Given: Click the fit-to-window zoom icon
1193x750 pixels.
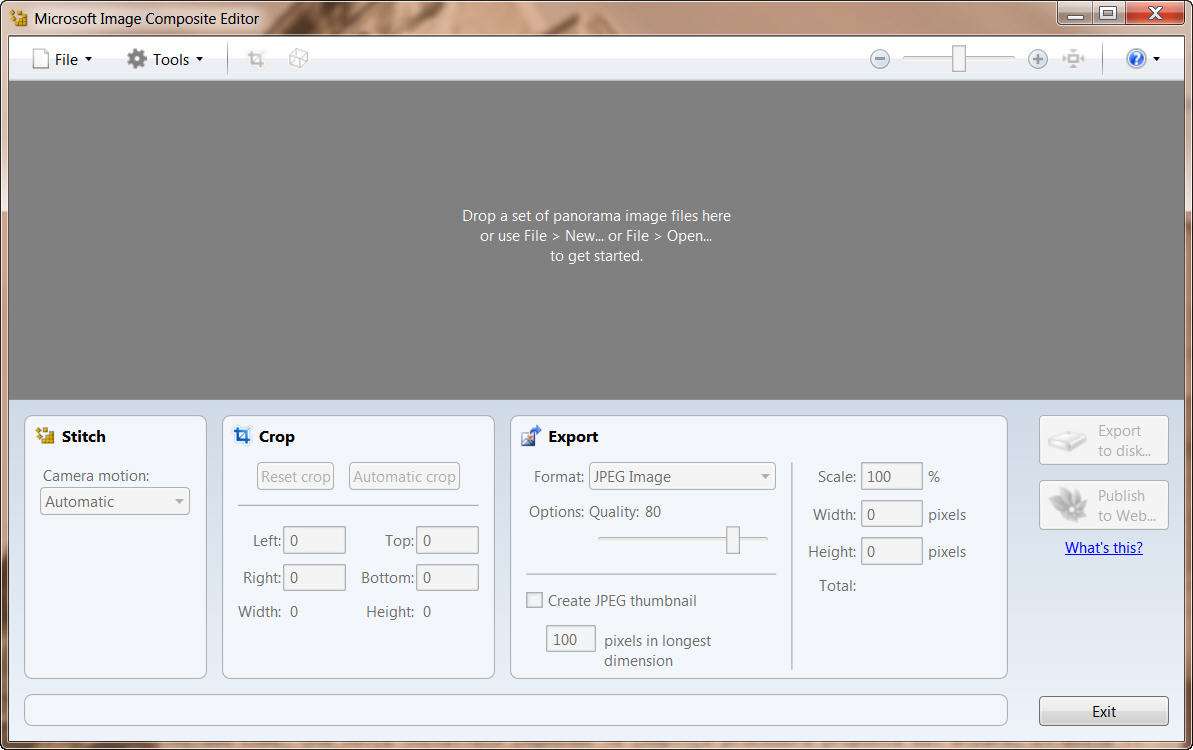Looking at the screenshot, I should [x=1074, y=59].
